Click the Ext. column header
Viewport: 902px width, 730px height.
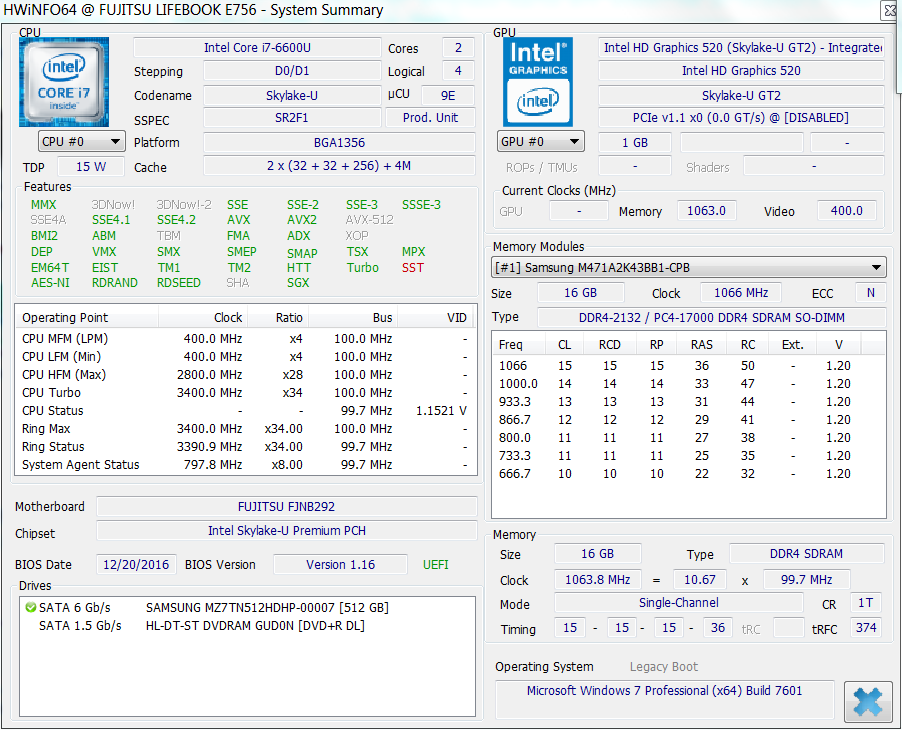(x=792, y=345)
